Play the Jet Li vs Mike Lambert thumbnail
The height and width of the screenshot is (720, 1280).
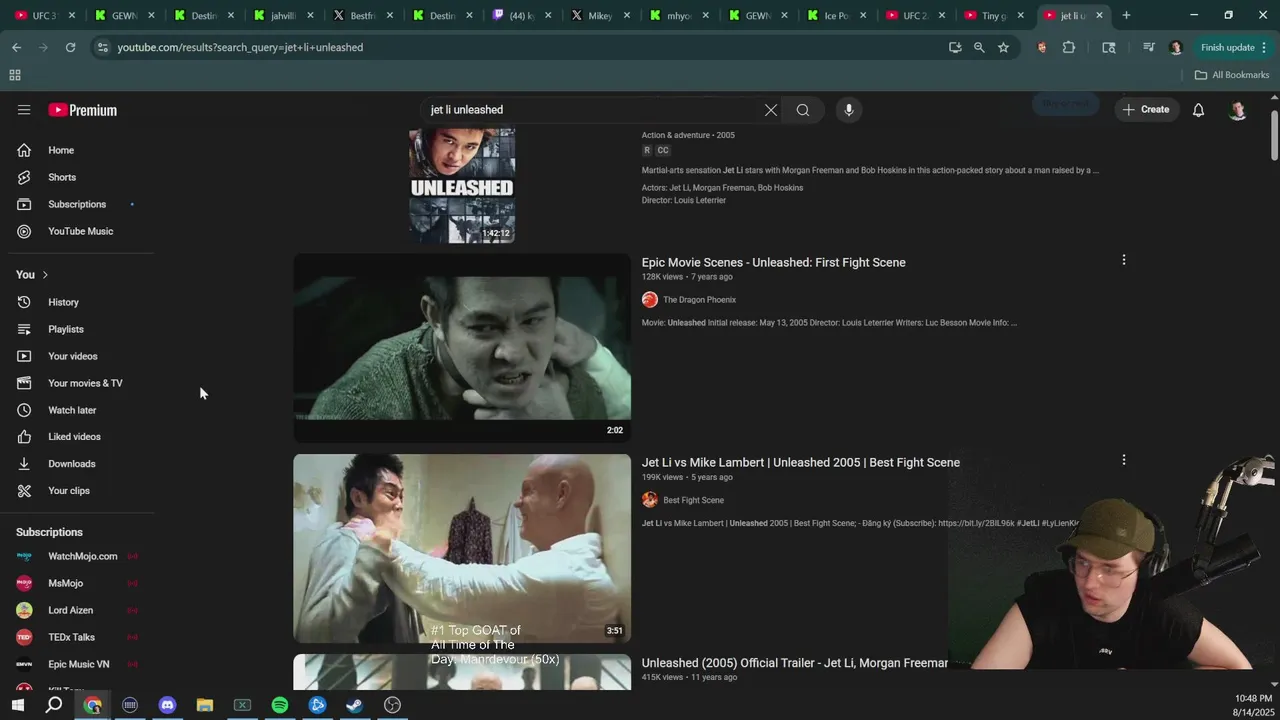[x=462, y=548]
